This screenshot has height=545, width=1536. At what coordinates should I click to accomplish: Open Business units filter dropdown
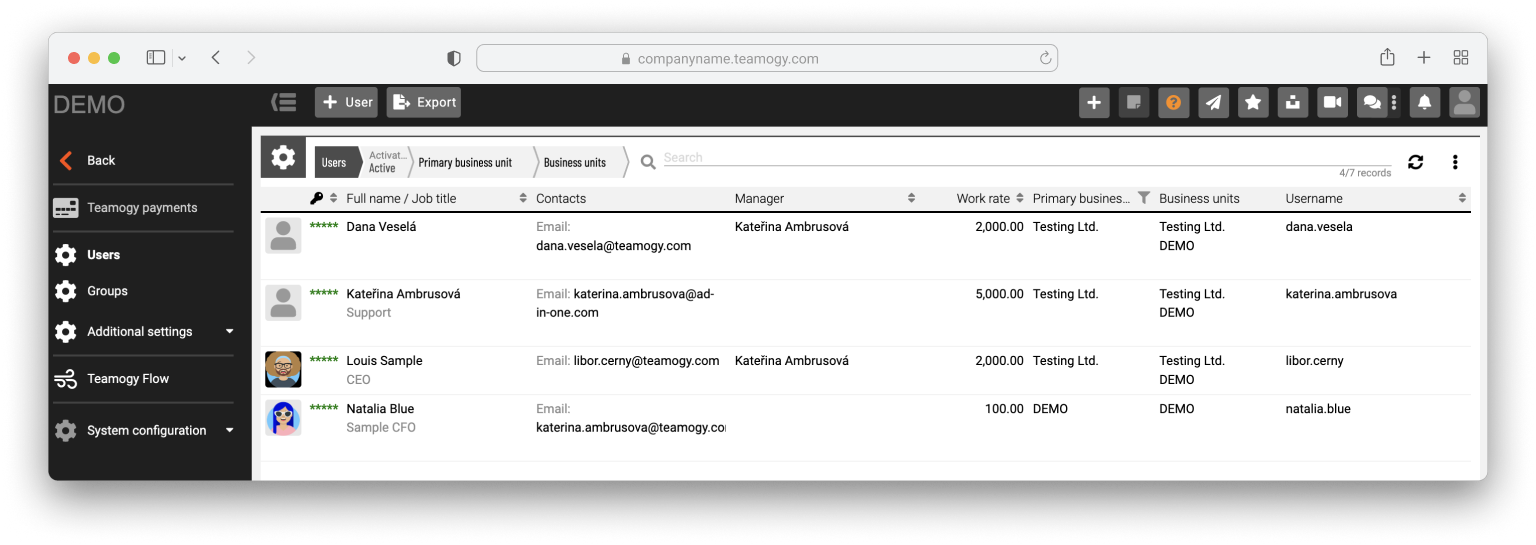click(575, 162)
